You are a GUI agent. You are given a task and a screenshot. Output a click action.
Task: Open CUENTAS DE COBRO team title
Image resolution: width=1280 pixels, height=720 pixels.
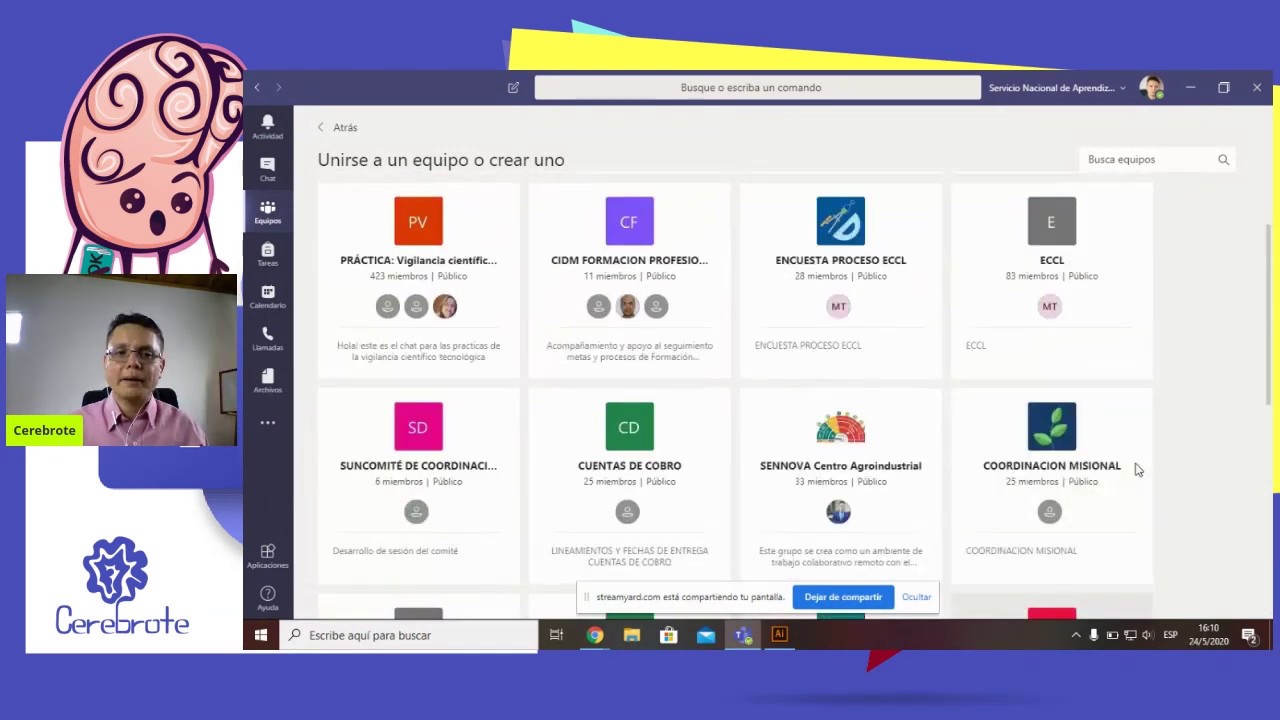coord(629,466)
